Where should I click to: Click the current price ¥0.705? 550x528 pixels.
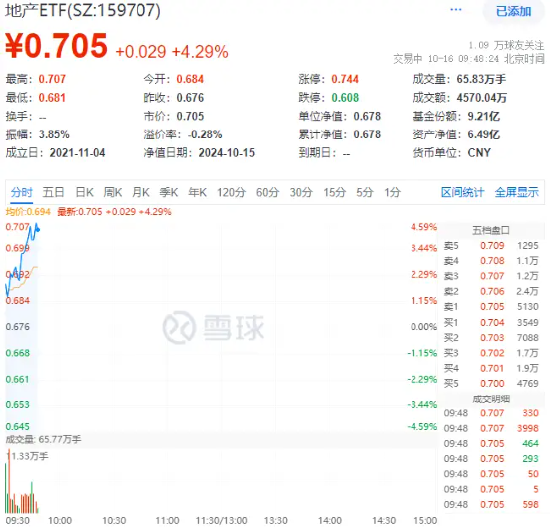56,46
